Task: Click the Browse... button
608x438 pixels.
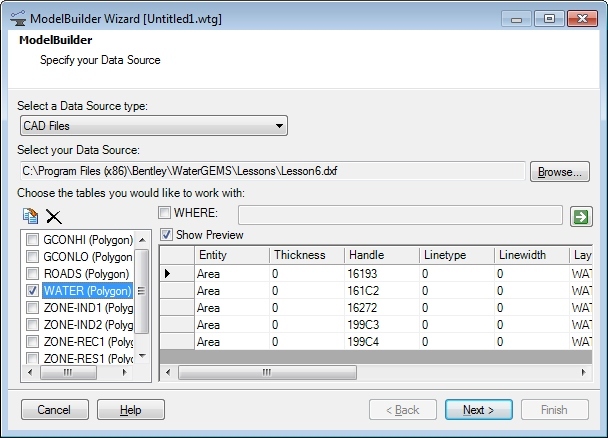Action: pyautogui.click(x=560, y=171)
